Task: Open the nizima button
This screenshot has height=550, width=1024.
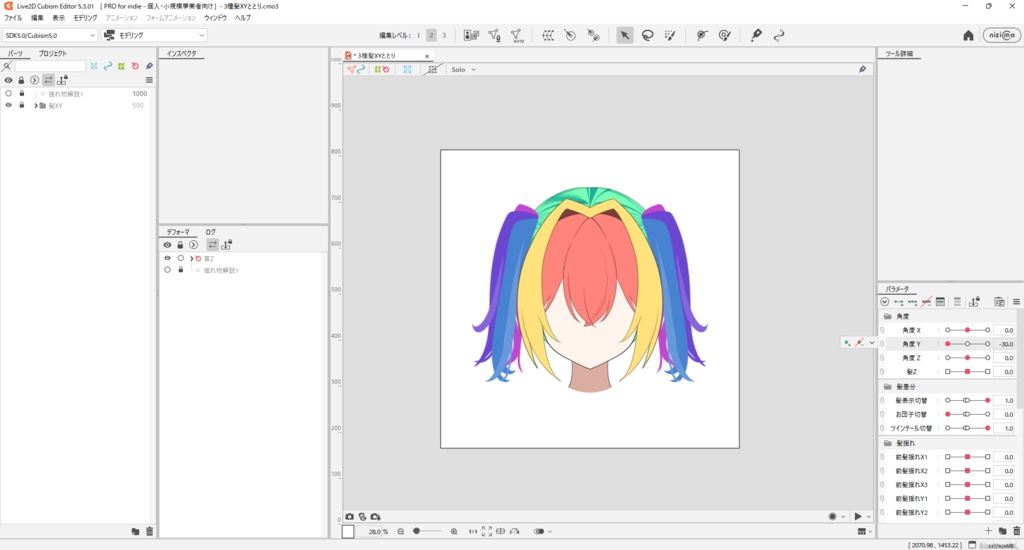Action: point(1001,35)
